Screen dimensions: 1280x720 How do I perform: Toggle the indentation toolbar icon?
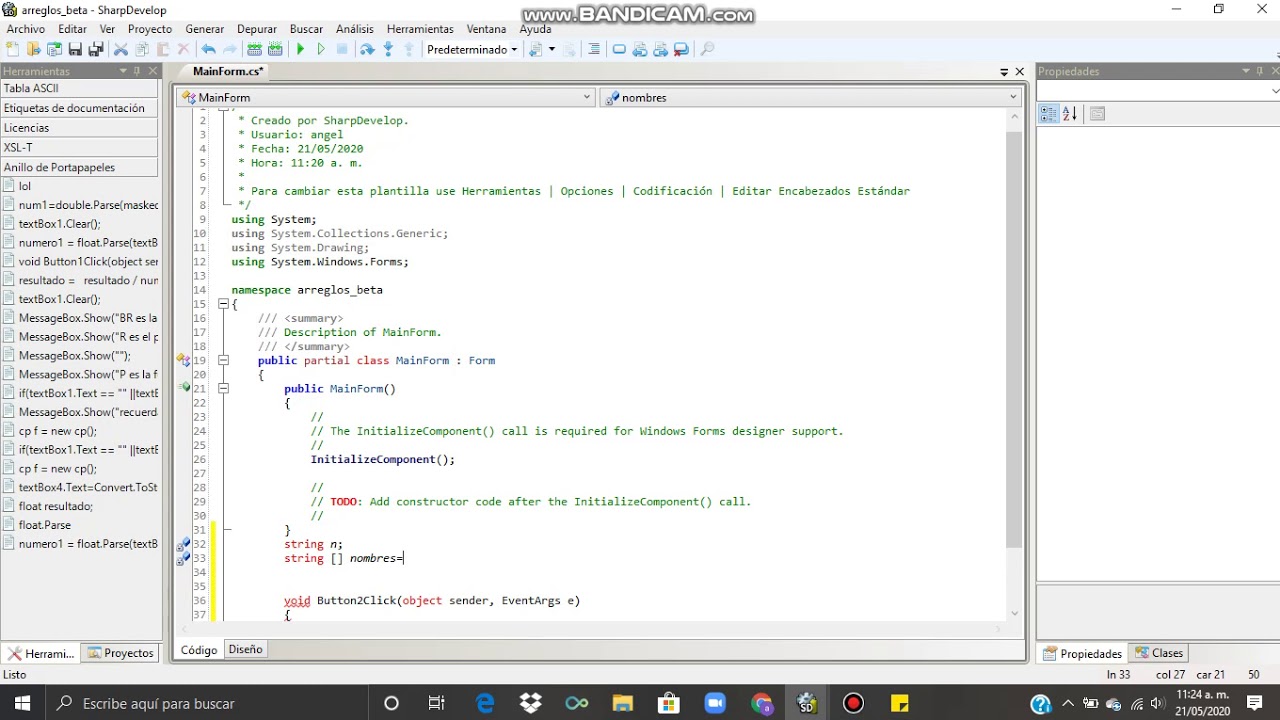594,49
